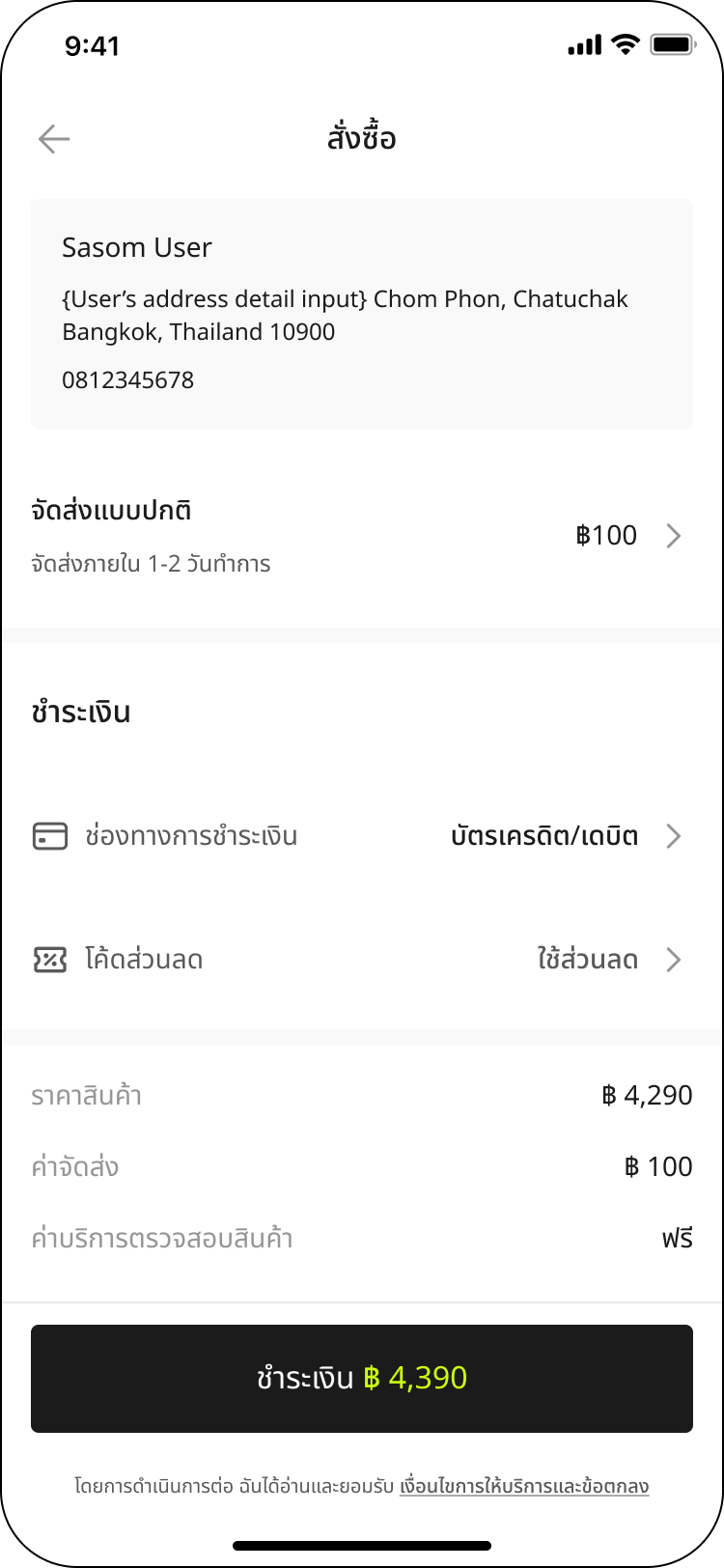This screenshot has height=1568, width=724.
Task: Click the discount coupon icon
Action: click(x=50, y=960)
